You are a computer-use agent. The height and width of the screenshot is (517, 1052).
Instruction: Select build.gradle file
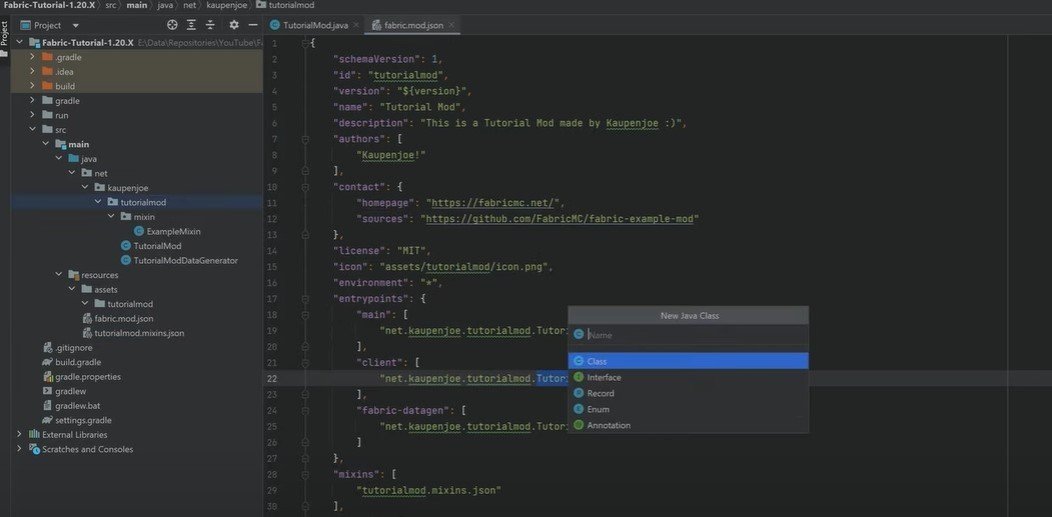click(x=78, y=362)
